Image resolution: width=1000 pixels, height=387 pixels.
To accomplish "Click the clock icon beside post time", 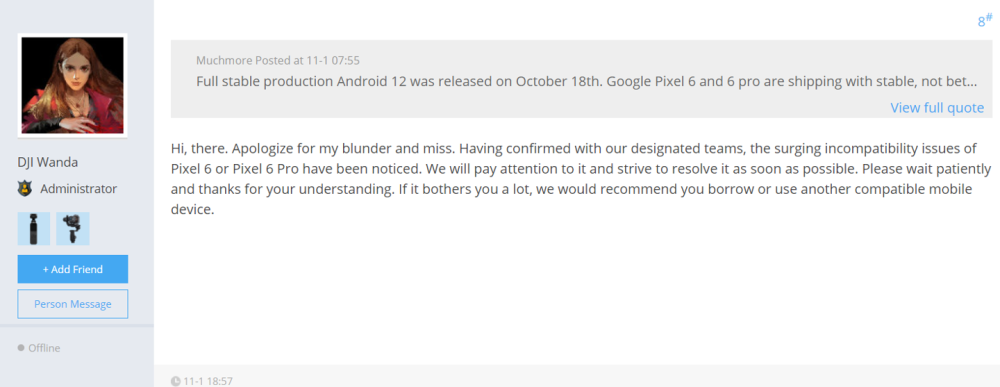I will 175,381.
